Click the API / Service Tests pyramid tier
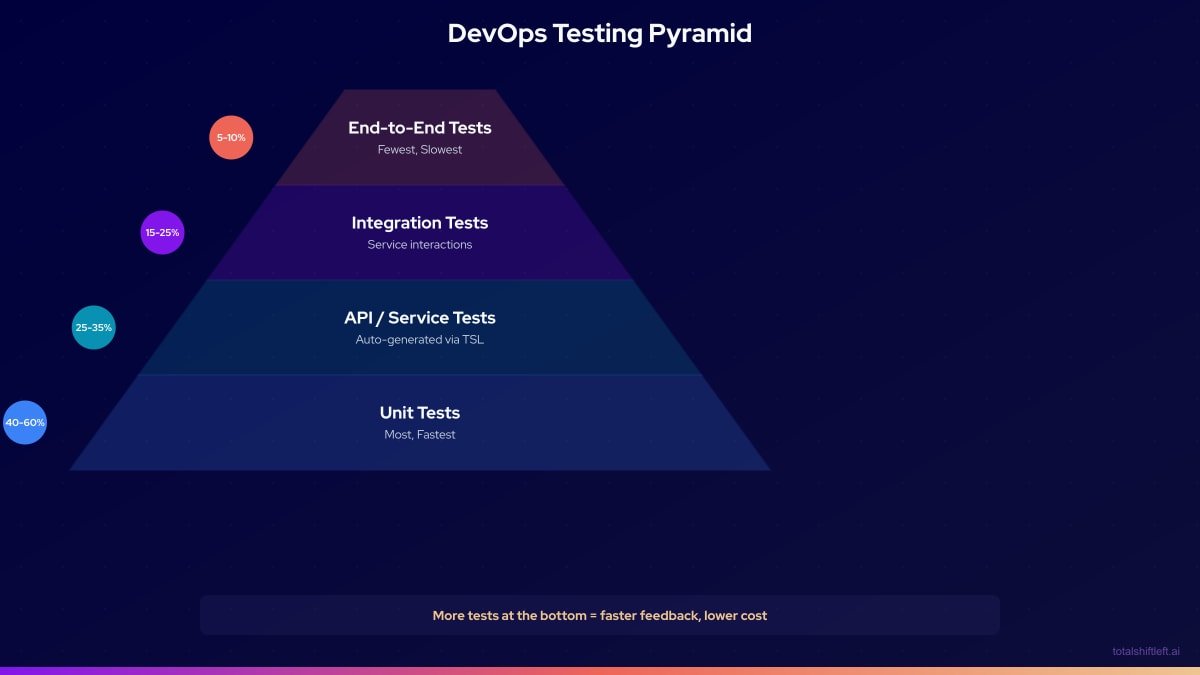1200x675 pixels. pos(419,327)
